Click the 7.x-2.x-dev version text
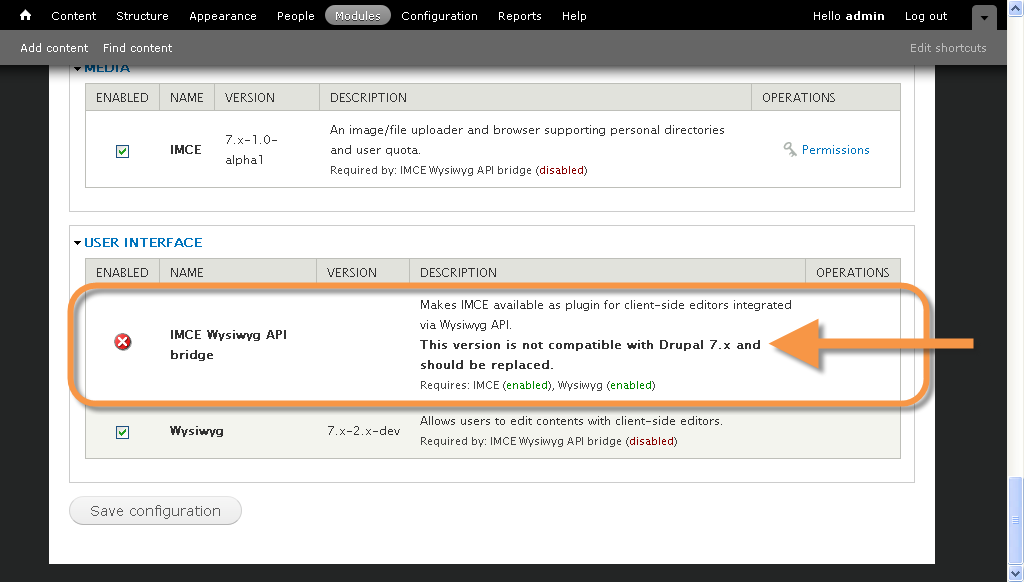 [x=364, y=430]
